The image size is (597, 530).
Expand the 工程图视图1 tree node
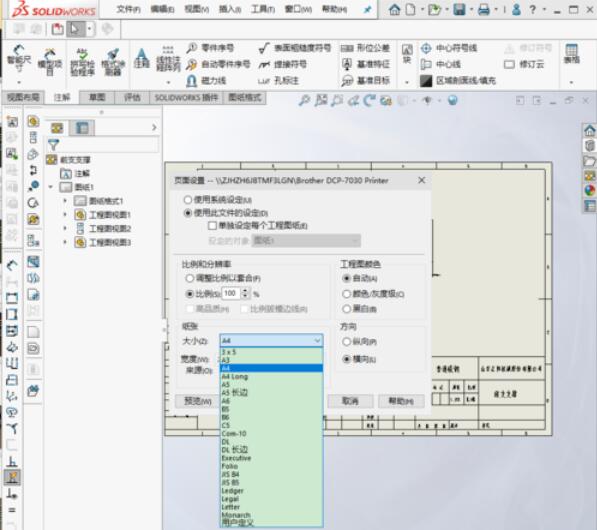click(x=65, y=215)
